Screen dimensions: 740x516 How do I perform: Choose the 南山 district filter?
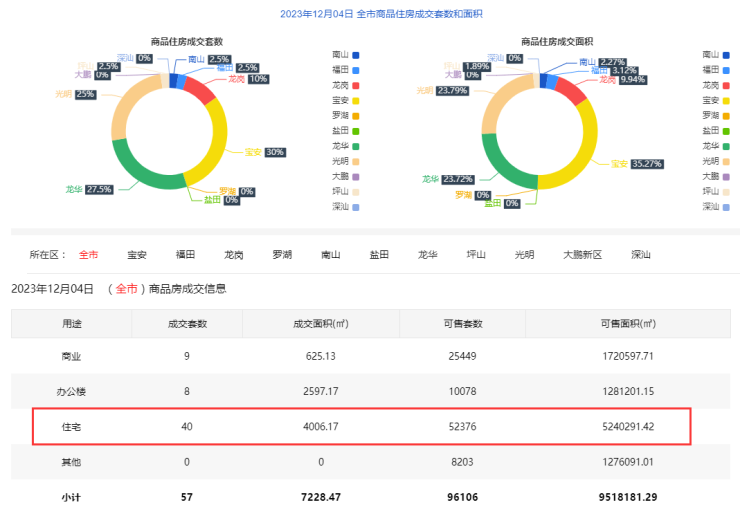pos(330,255)
